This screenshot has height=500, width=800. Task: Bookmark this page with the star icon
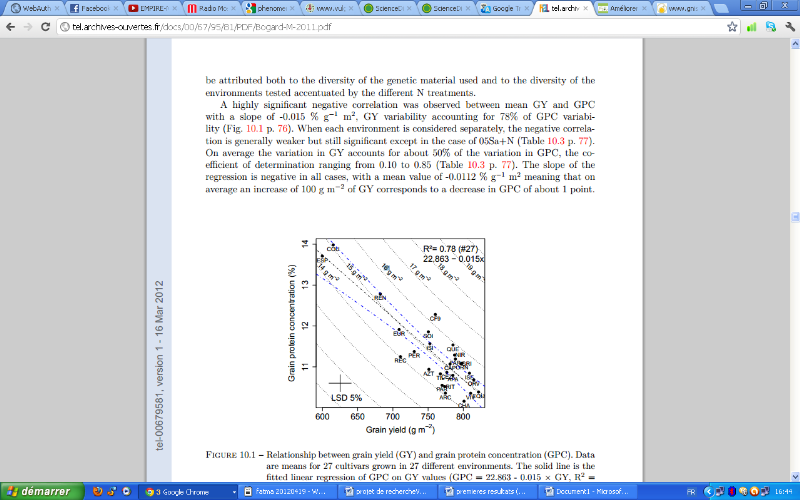(x=732, y=27)
